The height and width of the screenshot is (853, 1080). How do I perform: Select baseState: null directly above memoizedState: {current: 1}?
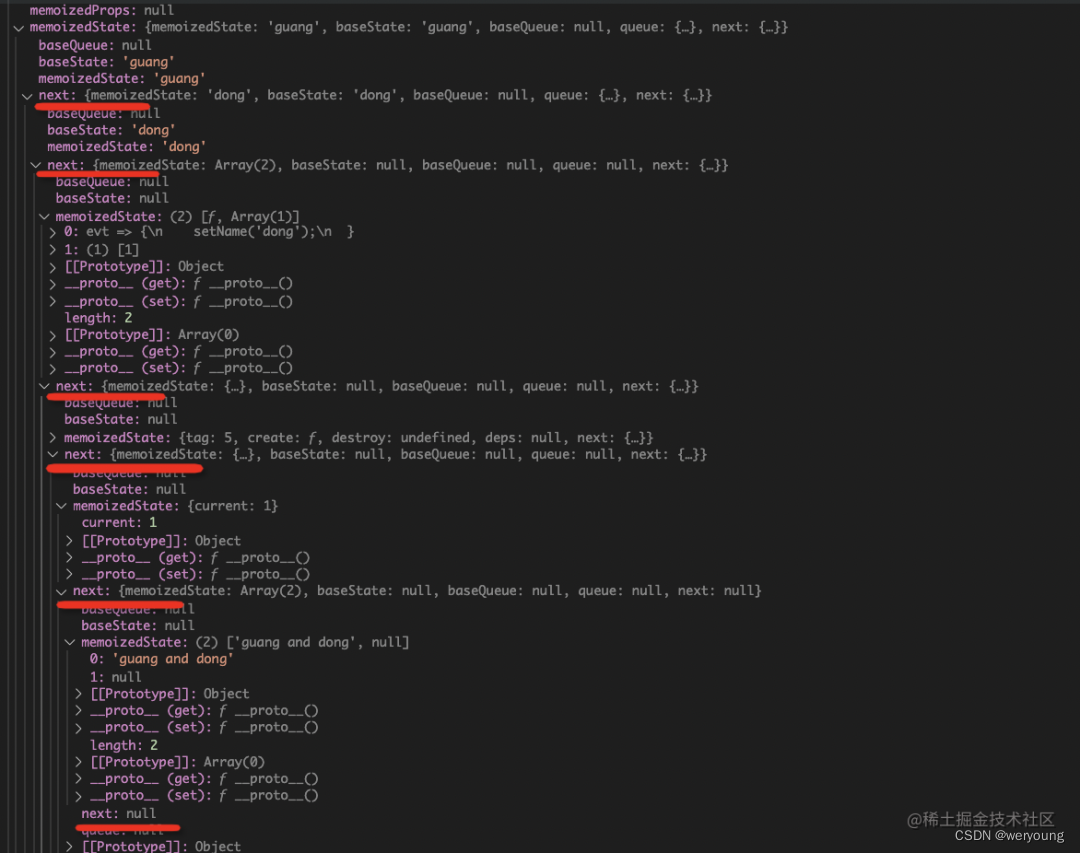pyautogui.click(x=129, y=489)
